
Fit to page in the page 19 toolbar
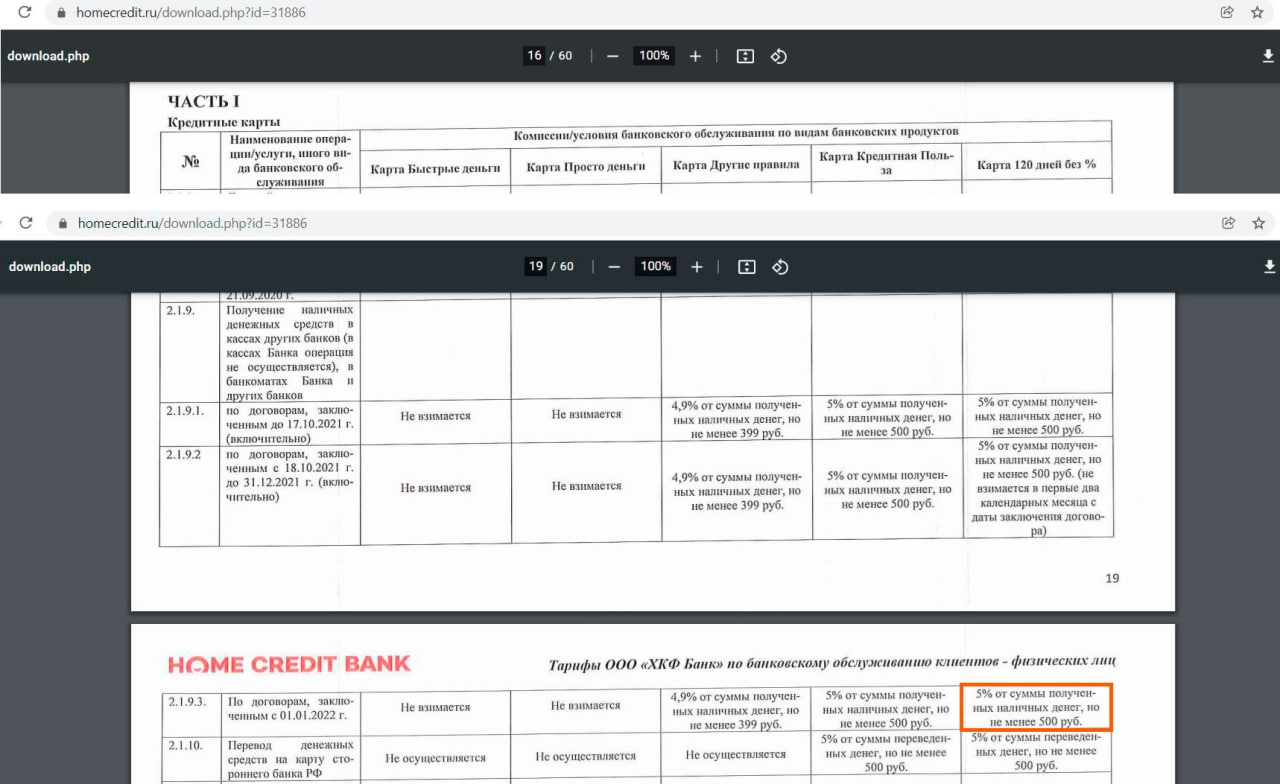pos(746,267)
